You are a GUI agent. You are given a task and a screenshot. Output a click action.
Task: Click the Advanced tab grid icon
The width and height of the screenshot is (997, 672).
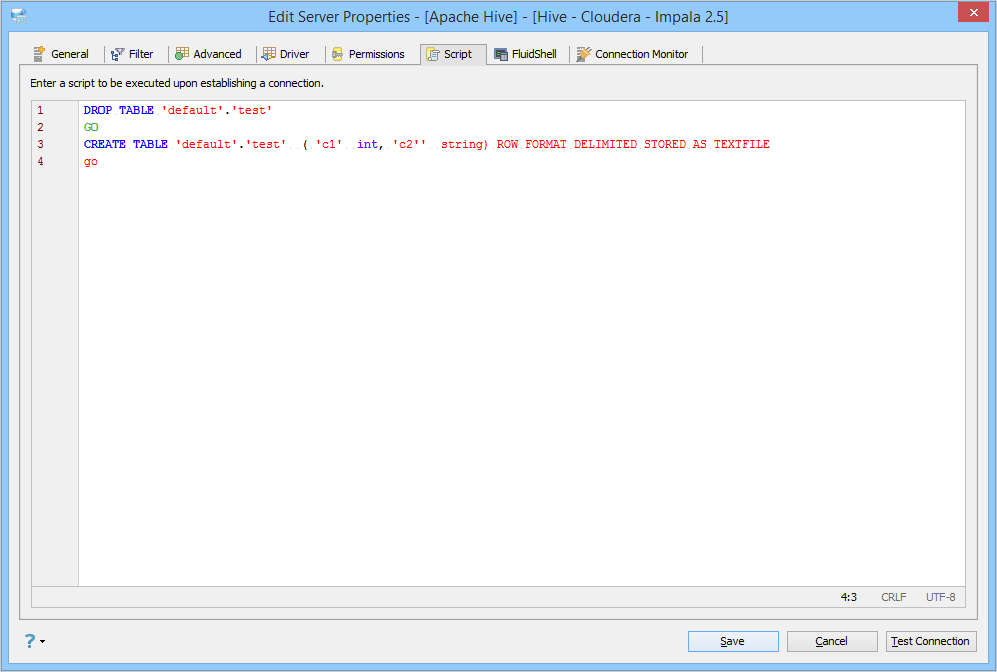coord(182,54)
